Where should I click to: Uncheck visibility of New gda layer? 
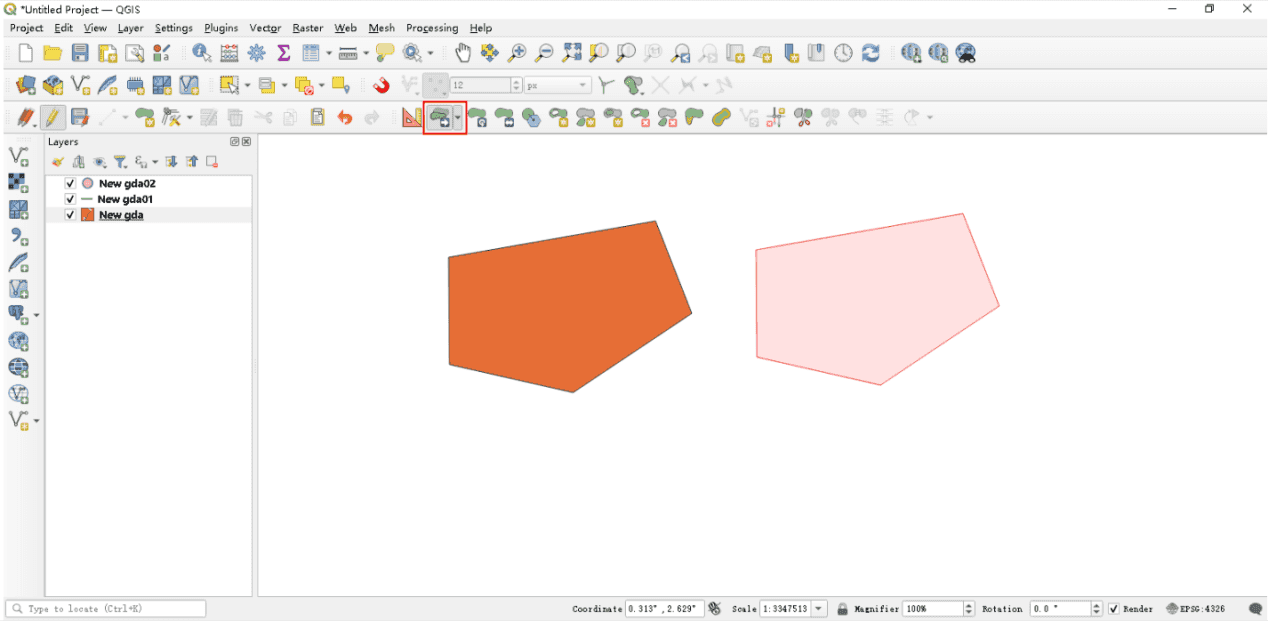pyautogui.click(x=70, y=215)
